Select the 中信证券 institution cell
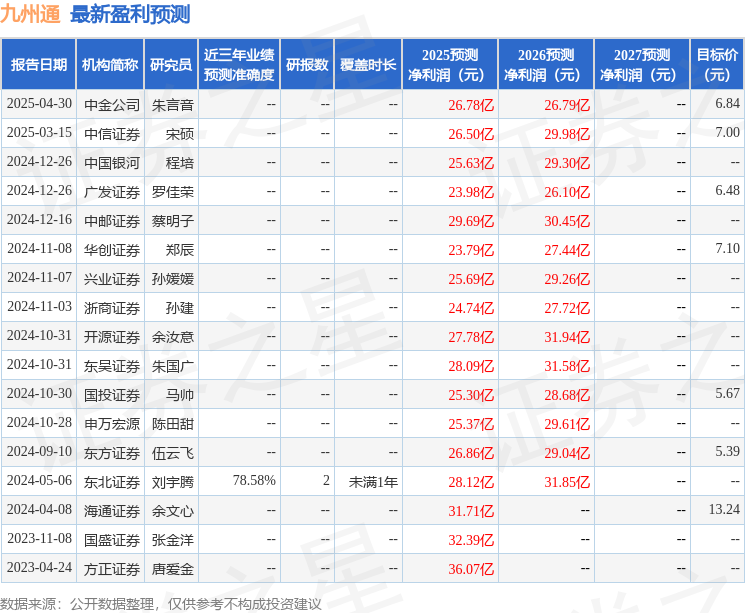The image size is (745, 613). (x=112, y=134)
